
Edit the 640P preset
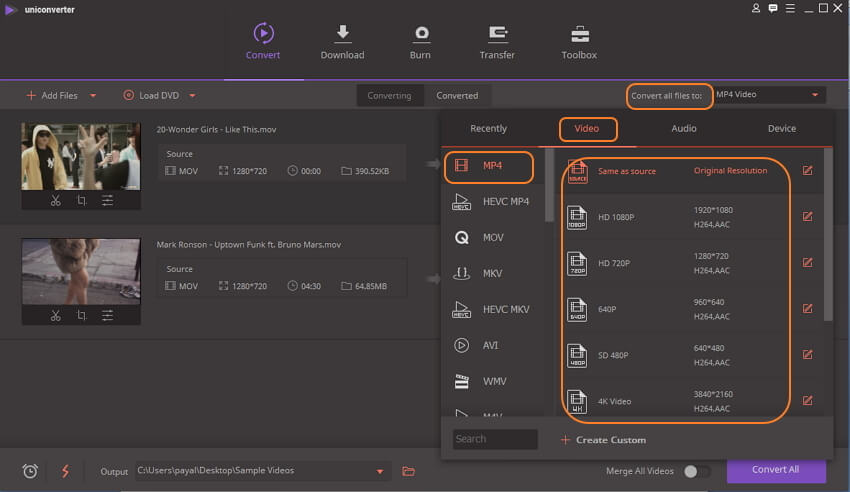tap(808, 309)
